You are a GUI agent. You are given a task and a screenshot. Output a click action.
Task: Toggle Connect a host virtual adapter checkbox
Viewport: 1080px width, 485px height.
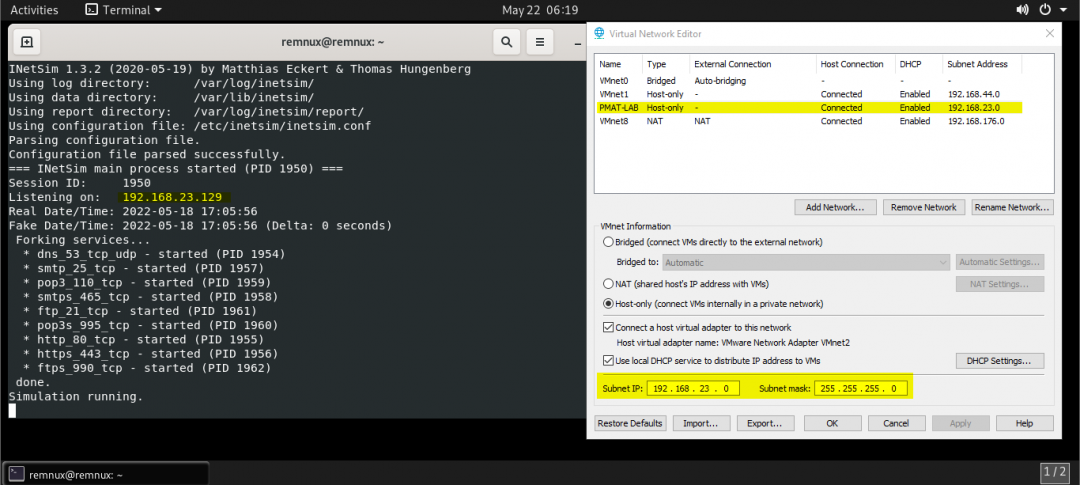(x=608, y=327)
